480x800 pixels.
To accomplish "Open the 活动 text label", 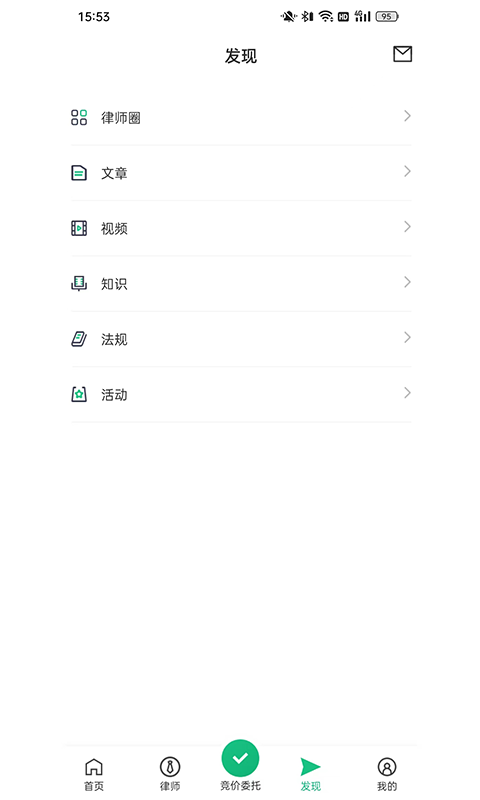I will click(114, 394).
